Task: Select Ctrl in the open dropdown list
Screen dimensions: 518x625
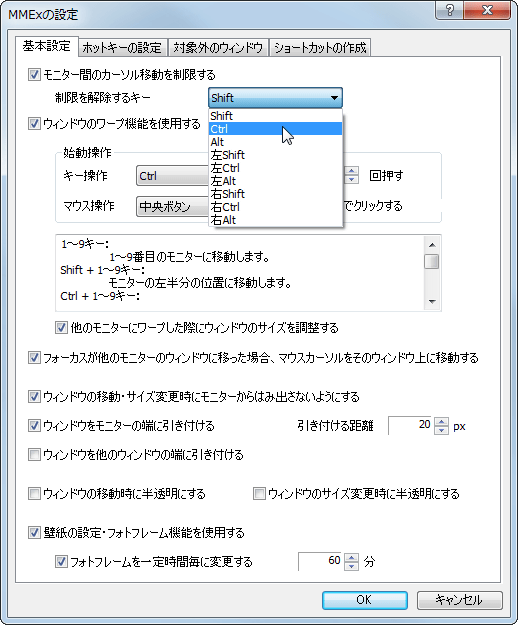Action: pyautogui.click(x=275, y=129)
